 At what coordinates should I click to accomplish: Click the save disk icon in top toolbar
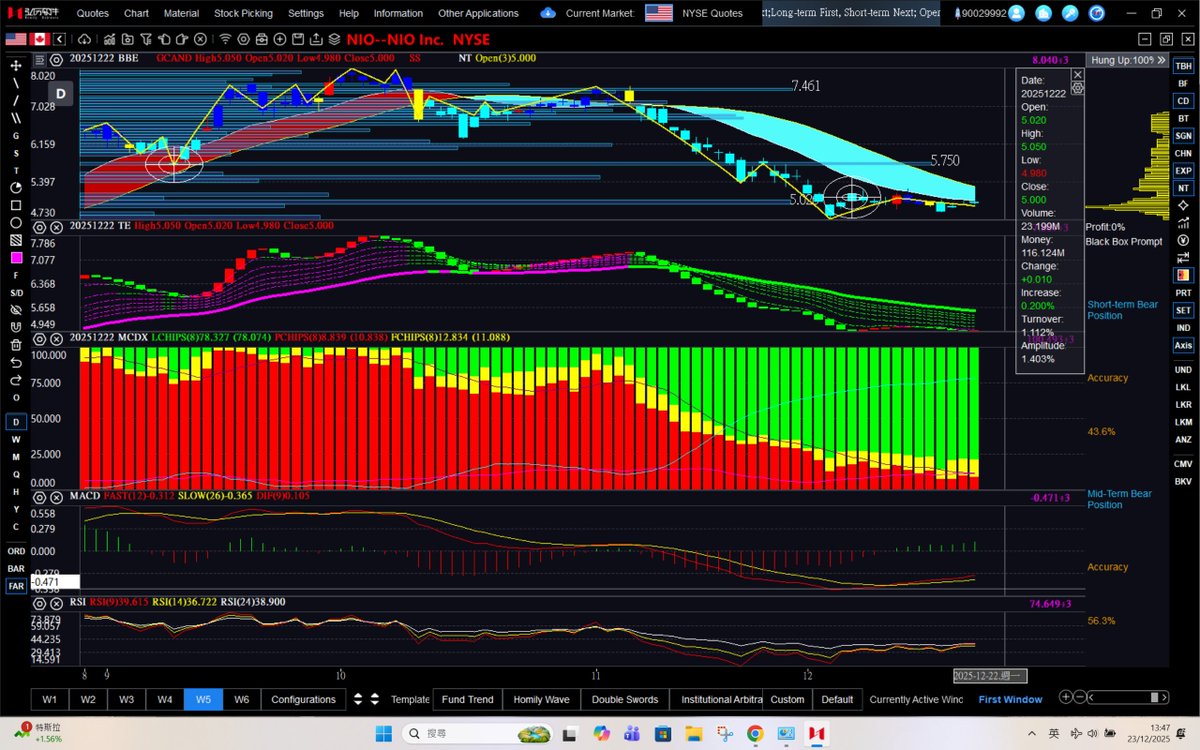[x=297, y=38]
